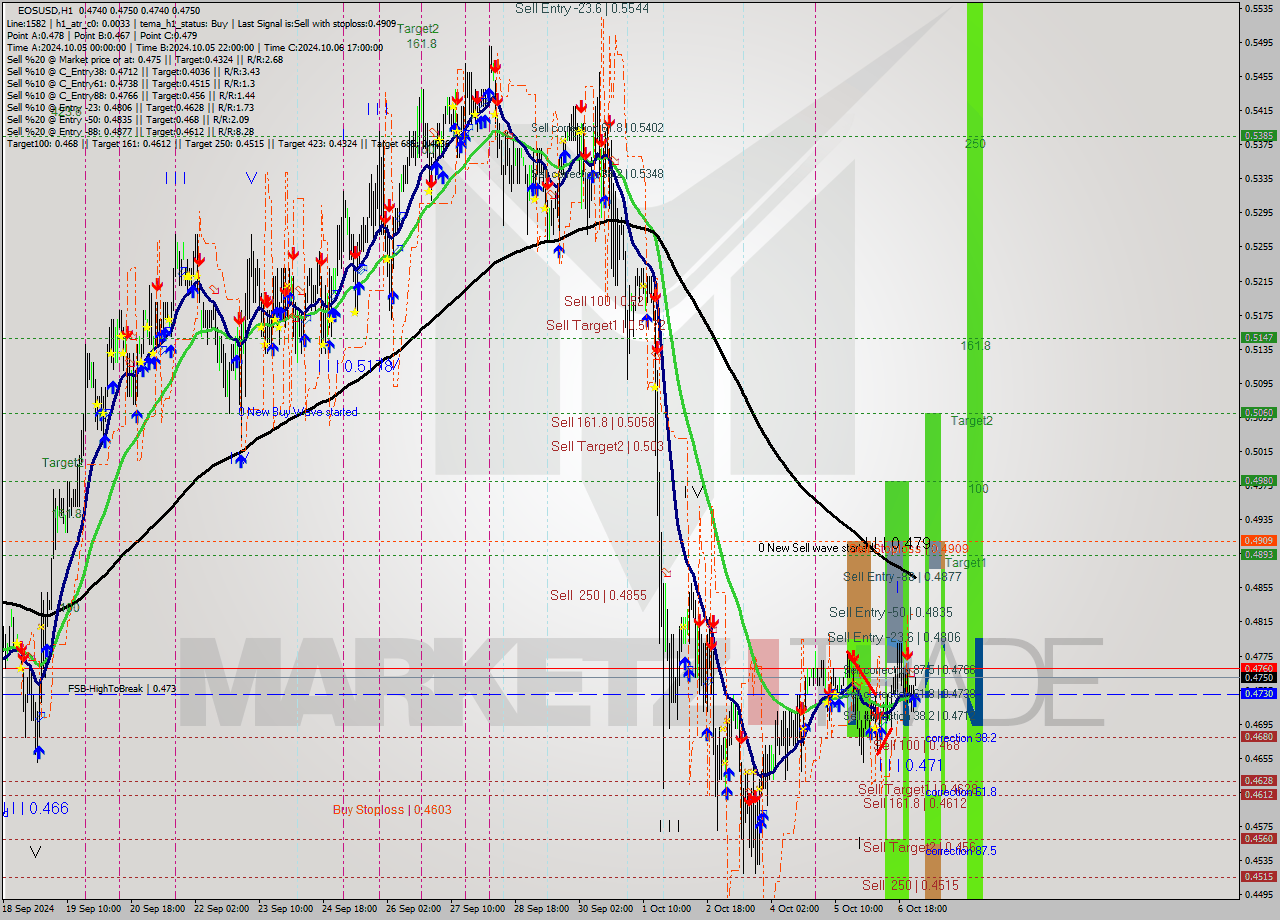The height and width of the screenshot is (920, 1280).
Task: Click the 0.5535 price axis tick
Action: (x=1258, y=8)
